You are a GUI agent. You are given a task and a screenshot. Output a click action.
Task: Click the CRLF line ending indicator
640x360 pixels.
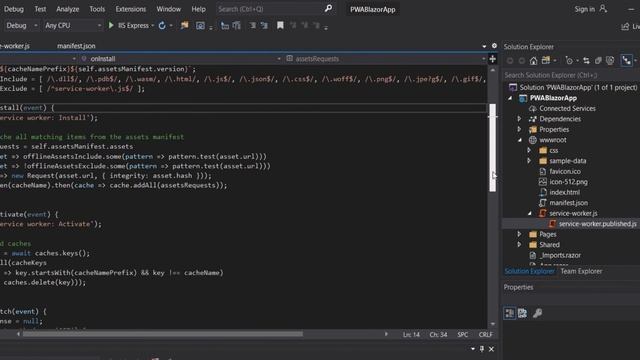click(x=485, y=334)
